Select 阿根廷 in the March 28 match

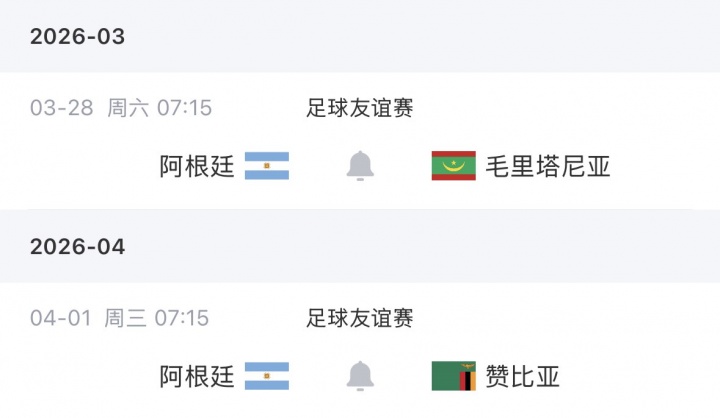point(197,166)
